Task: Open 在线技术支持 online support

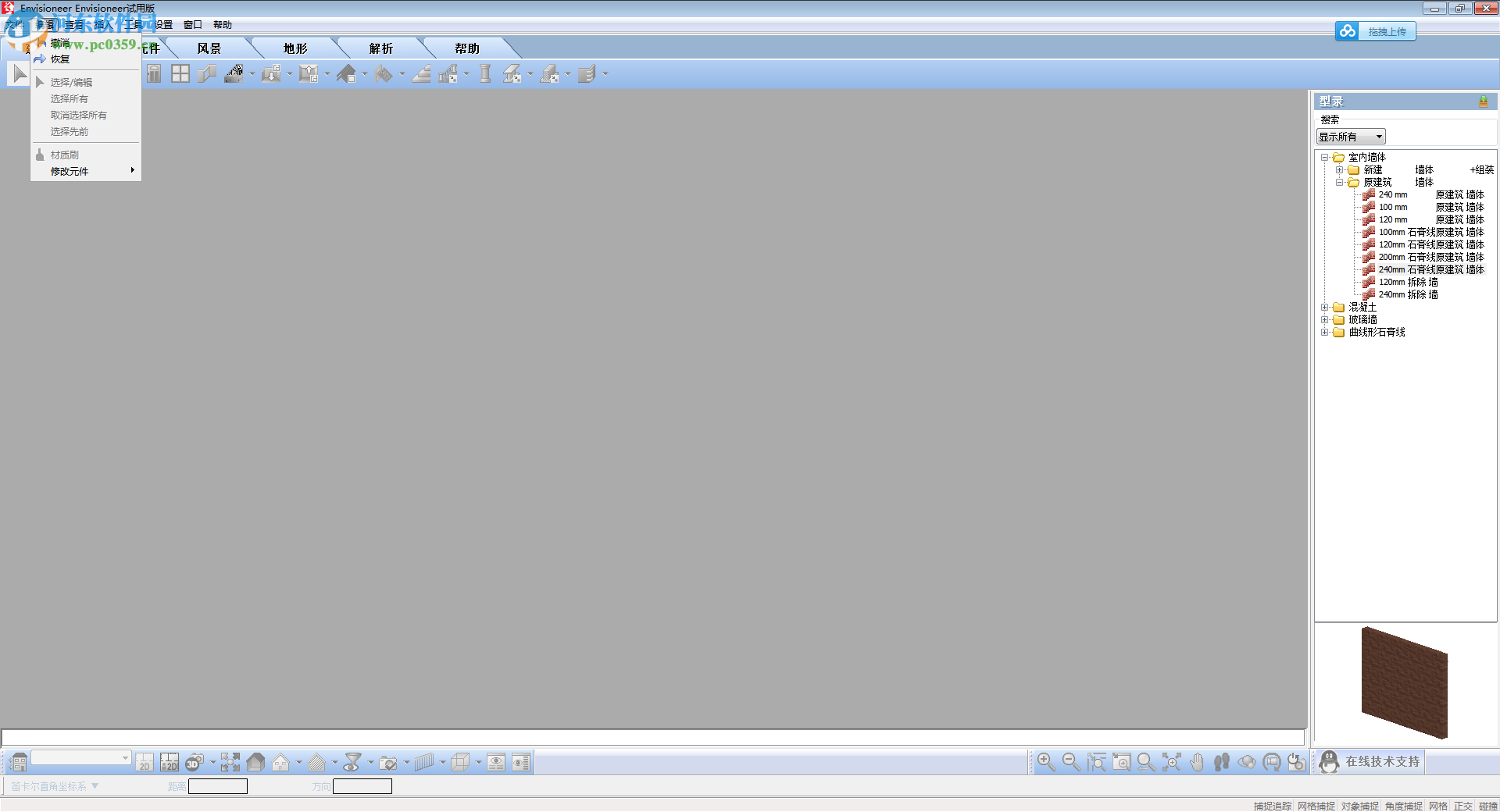Action: pos(1370,762)
